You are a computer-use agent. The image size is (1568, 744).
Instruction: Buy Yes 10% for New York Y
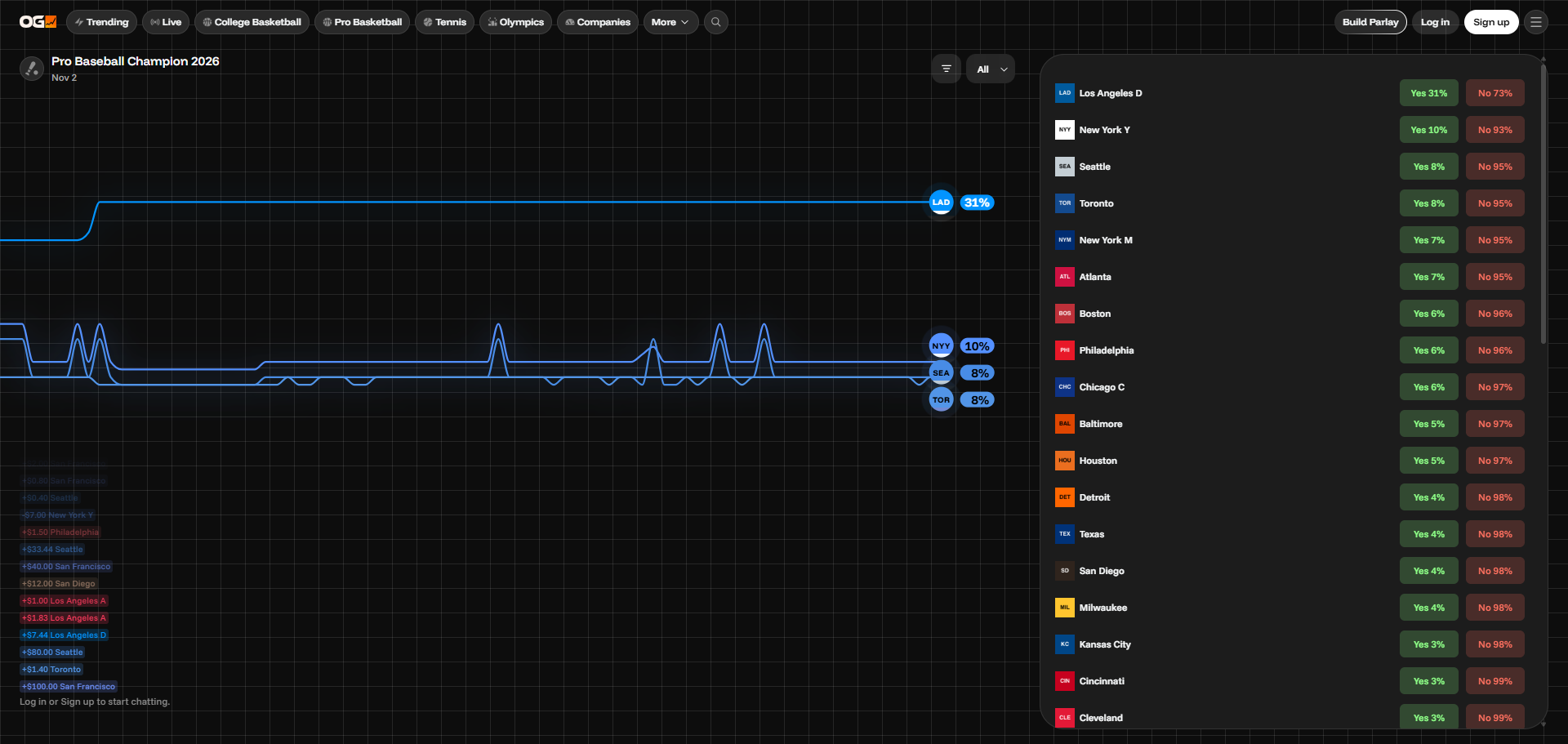tap(1428, 130)
